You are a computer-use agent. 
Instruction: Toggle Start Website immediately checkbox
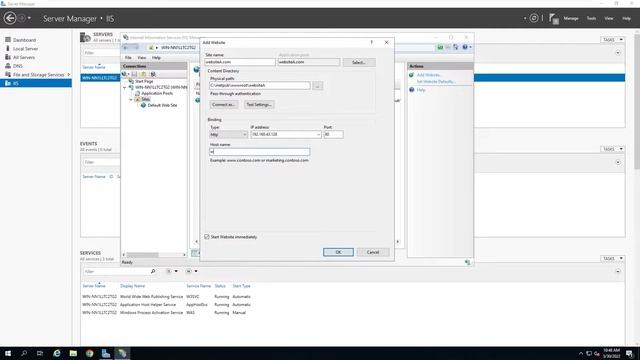pyautogui.click(x=207, y=237)
